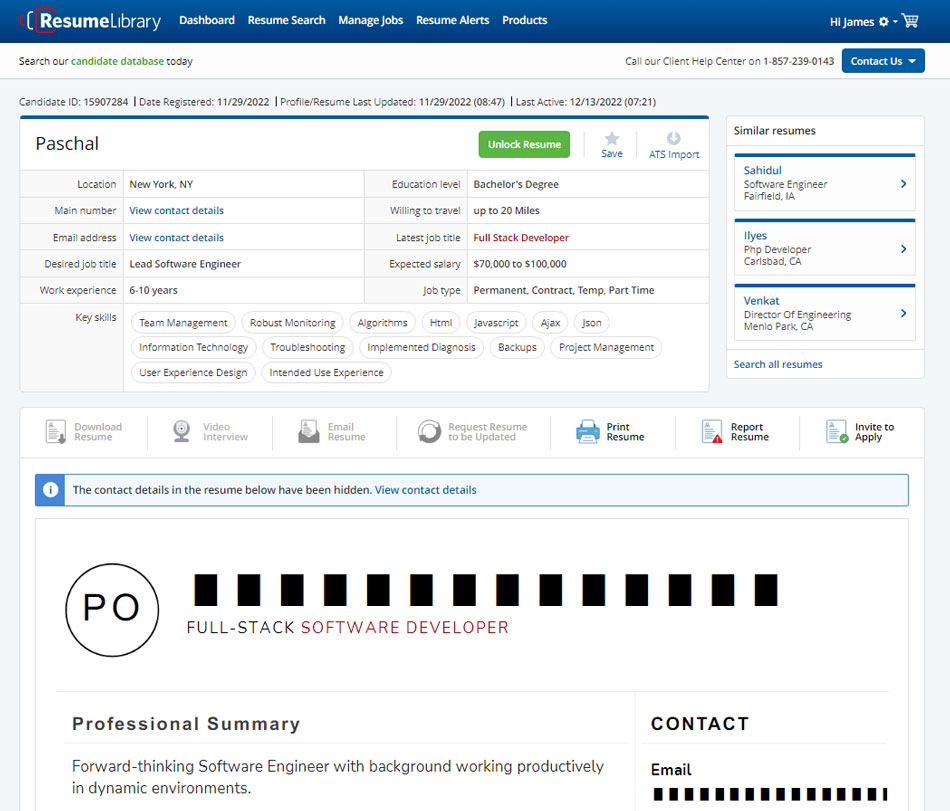
Task: Open Ilyes' similar resume chevron
Action: point(903,249)
